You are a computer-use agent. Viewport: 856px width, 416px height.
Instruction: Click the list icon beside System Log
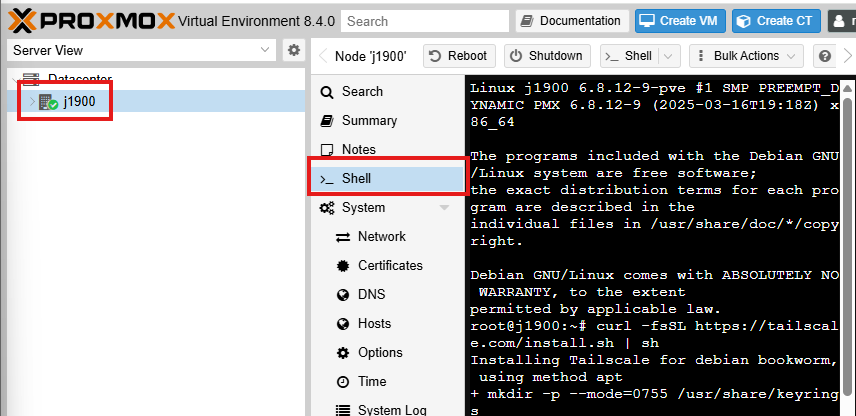[x=343, y=410]
